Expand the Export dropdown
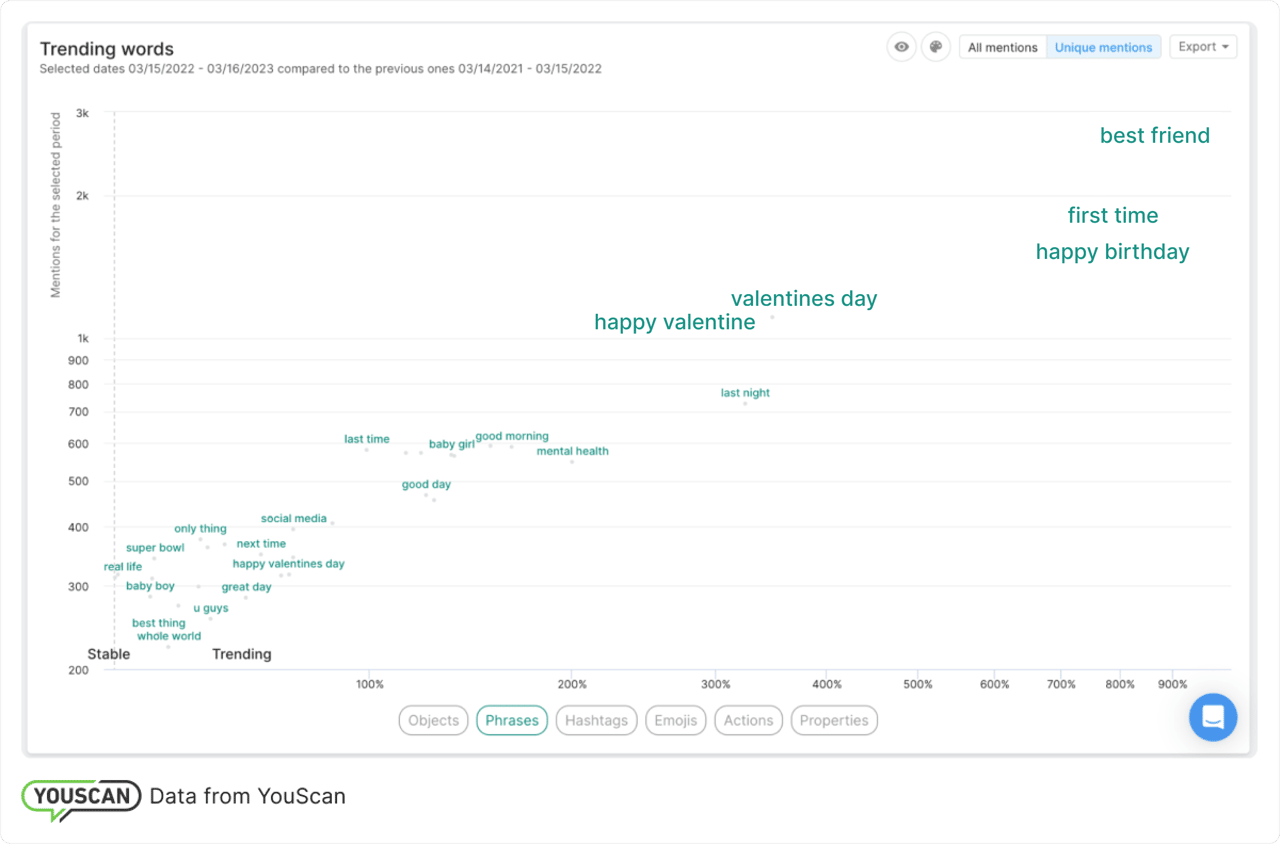This screenshot has height=844, width=1280. pos(1202,47)
